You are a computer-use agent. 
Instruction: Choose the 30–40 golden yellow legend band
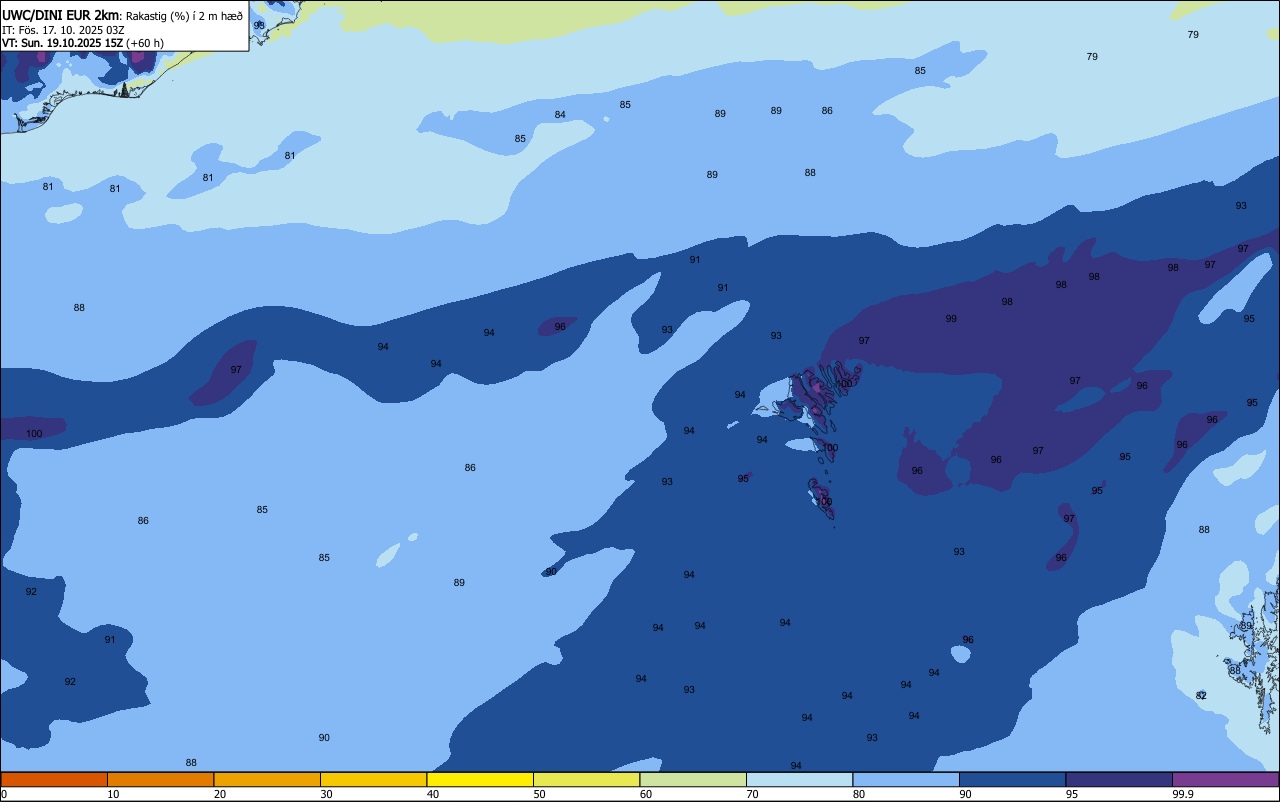coord(373,779)
